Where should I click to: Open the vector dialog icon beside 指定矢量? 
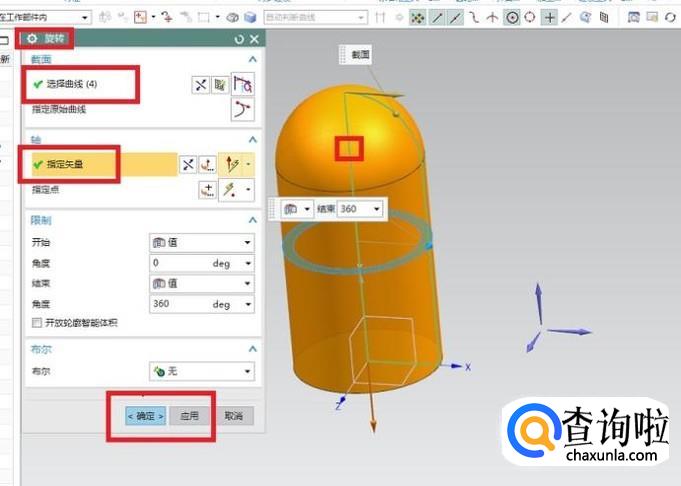click(207, 165)
